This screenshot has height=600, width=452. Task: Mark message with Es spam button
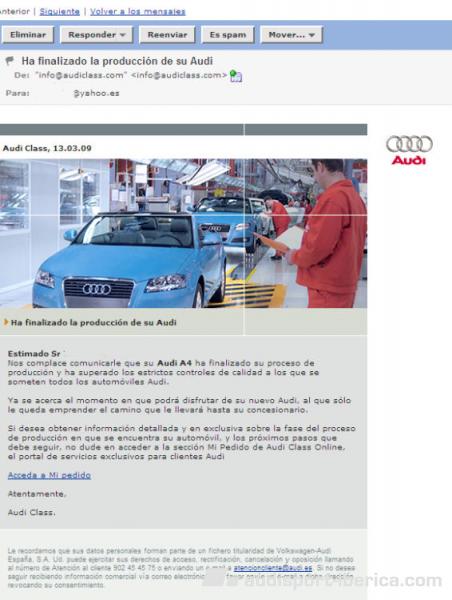tap(228, 35)
